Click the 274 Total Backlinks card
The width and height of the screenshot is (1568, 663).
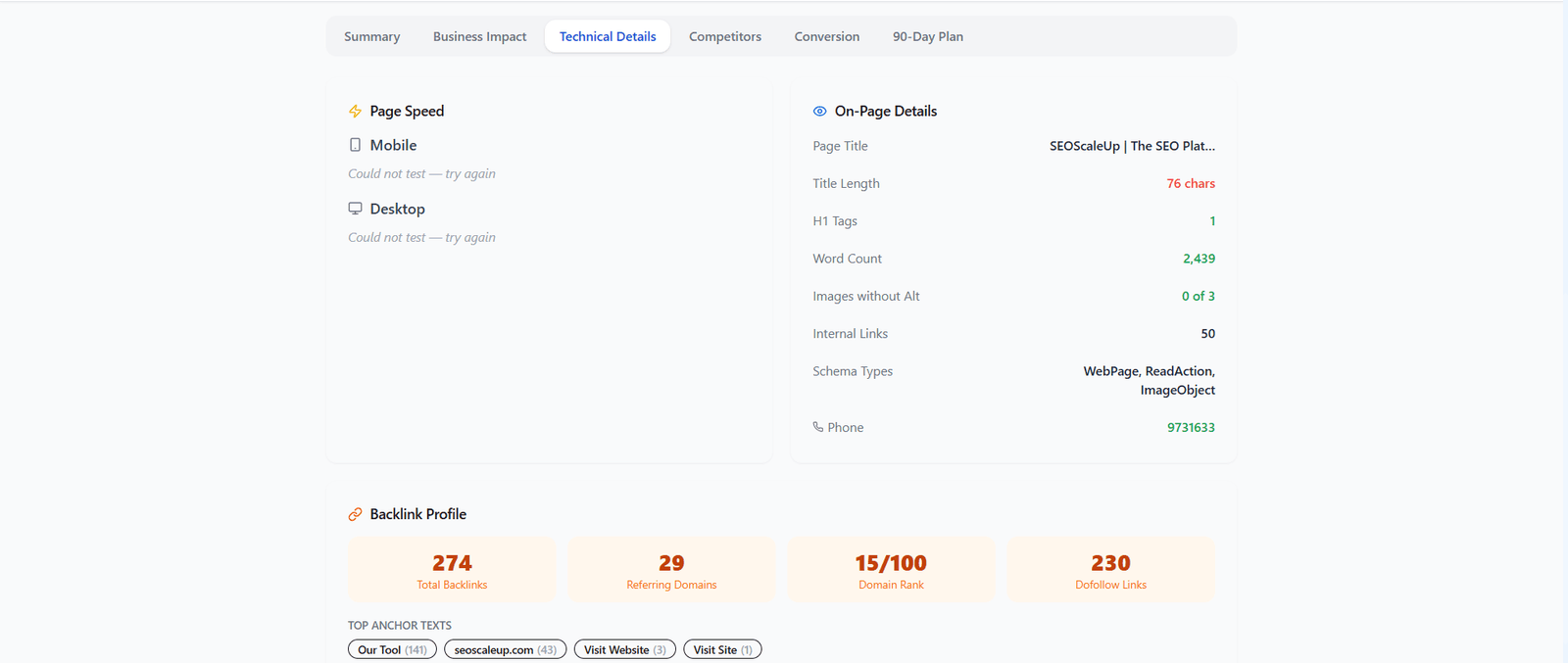coord(452,570)
